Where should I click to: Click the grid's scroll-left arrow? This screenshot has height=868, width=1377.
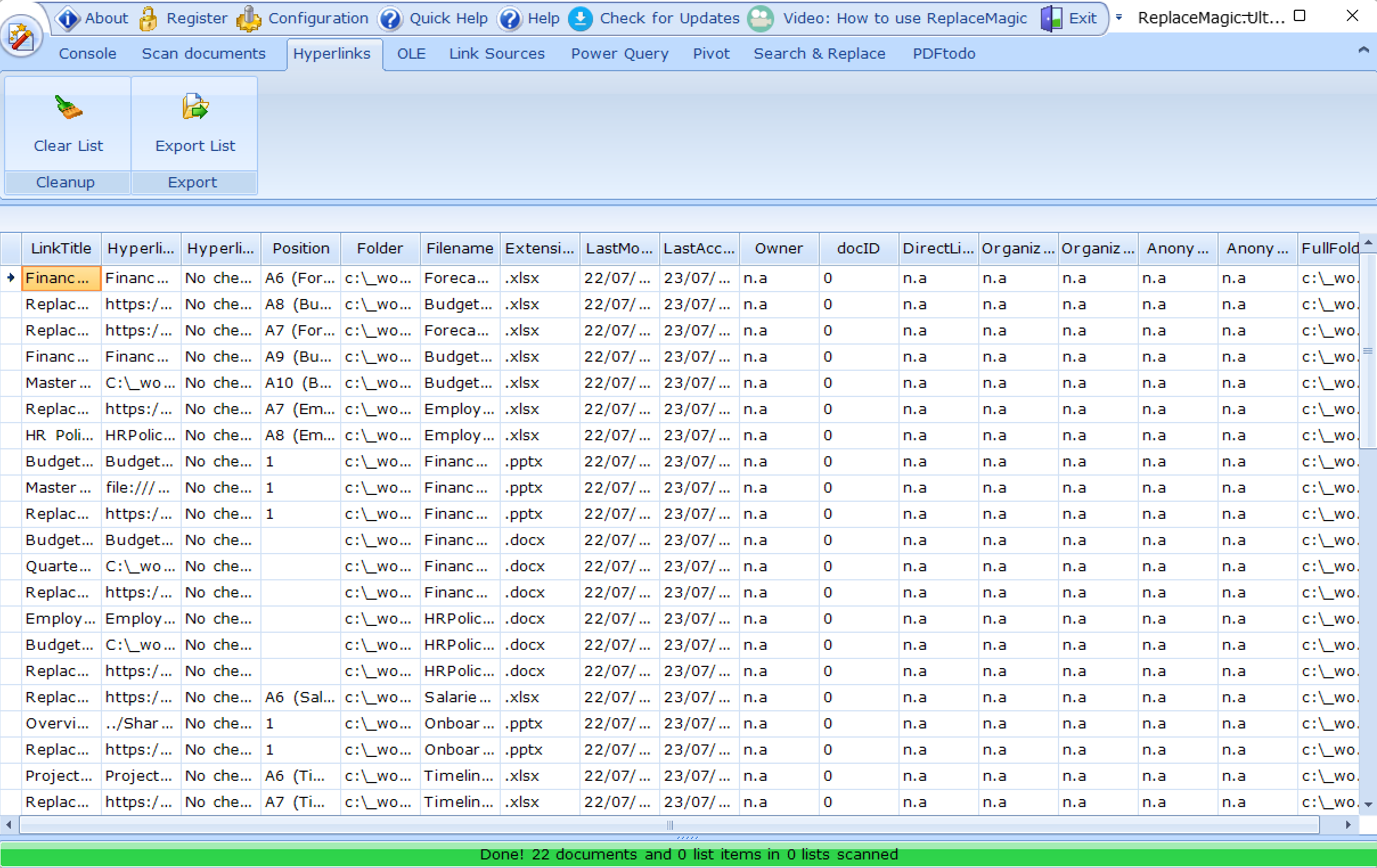pos(8,825)
